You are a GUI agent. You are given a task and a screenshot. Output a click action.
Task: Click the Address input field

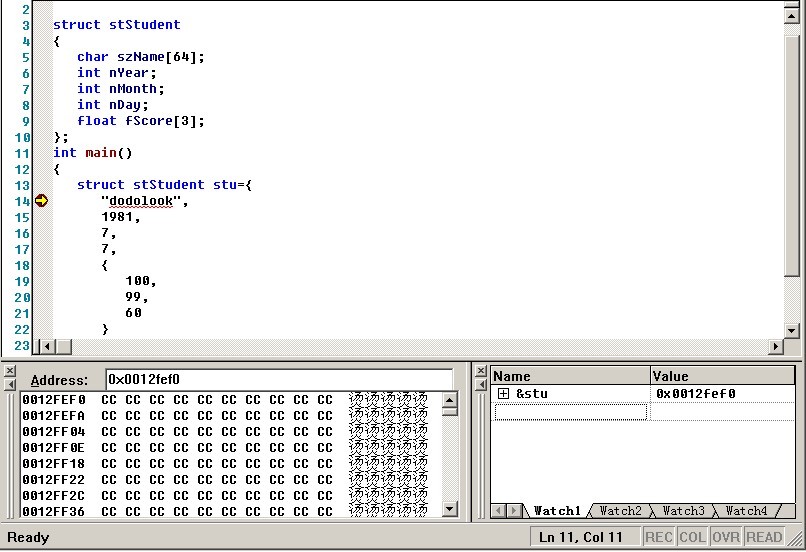coord(278,380)
